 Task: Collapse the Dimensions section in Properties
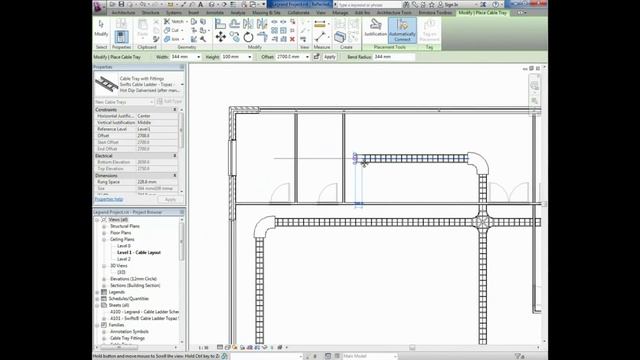click(x=175, y=176)
